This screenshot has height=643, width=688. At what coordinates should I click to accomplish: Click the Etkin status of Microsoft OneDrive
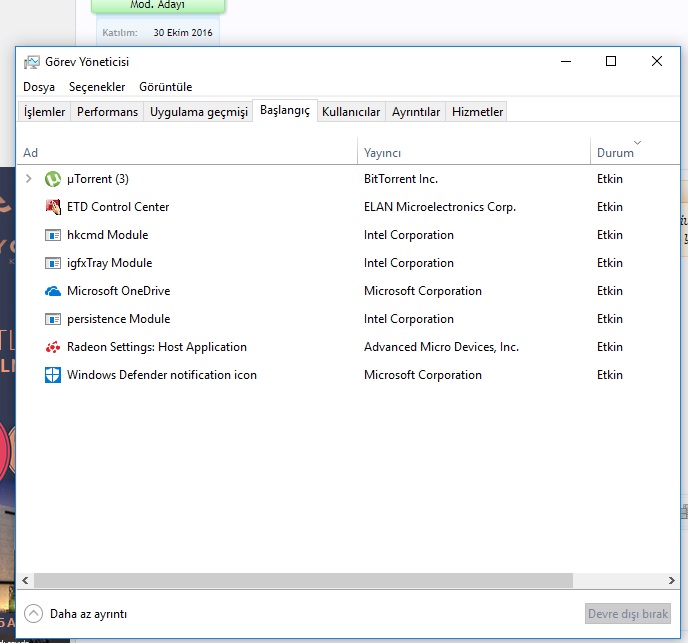click(609, 291)
